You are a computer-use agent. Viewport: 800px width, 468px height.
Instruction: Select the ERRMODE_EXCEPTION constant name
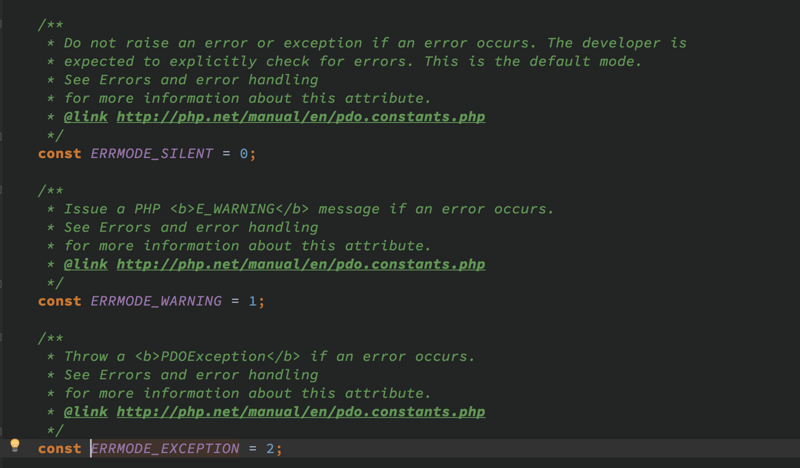pos(165,449)
